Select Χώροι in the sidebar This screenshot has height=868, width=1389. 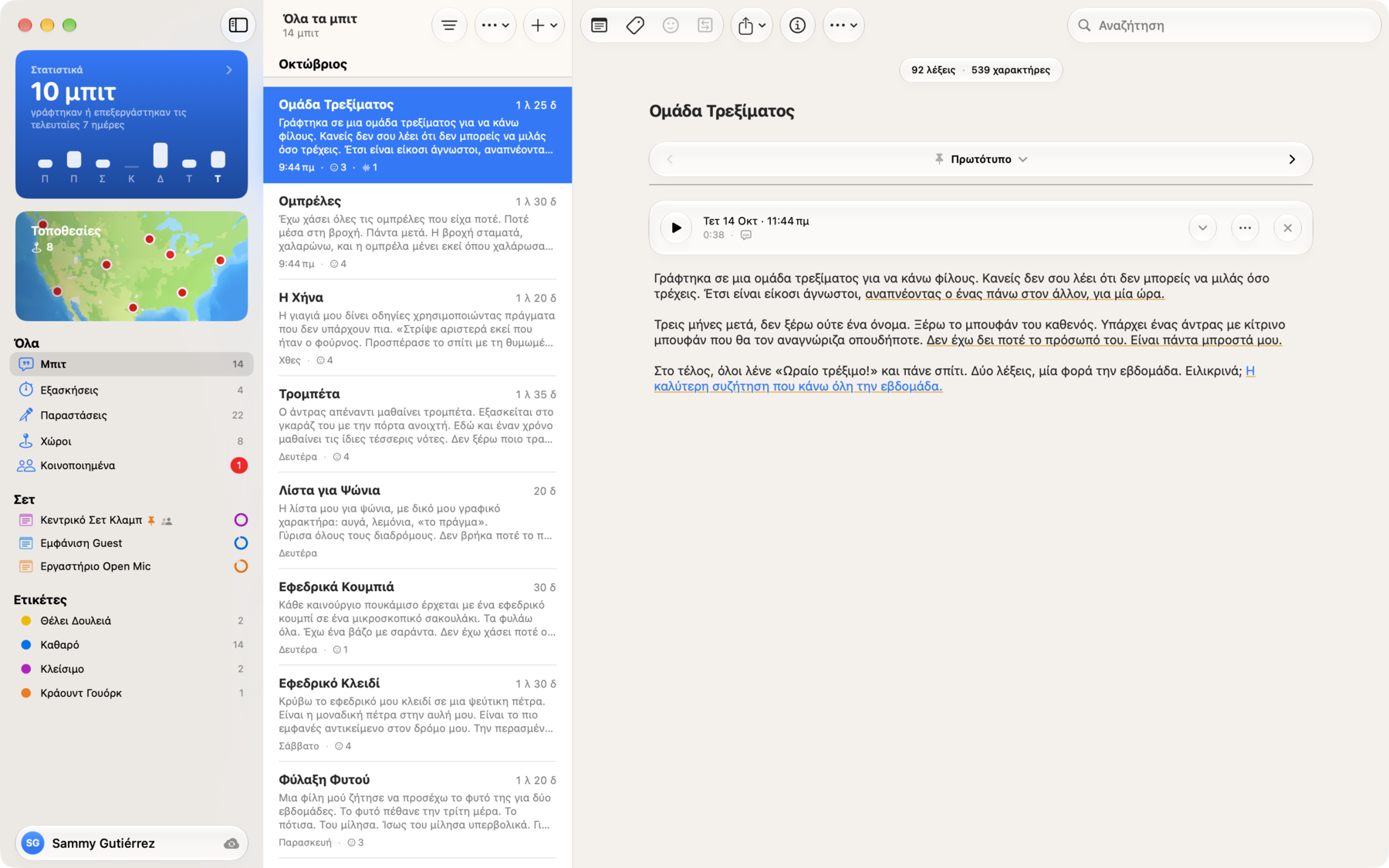tap(131, 441)
